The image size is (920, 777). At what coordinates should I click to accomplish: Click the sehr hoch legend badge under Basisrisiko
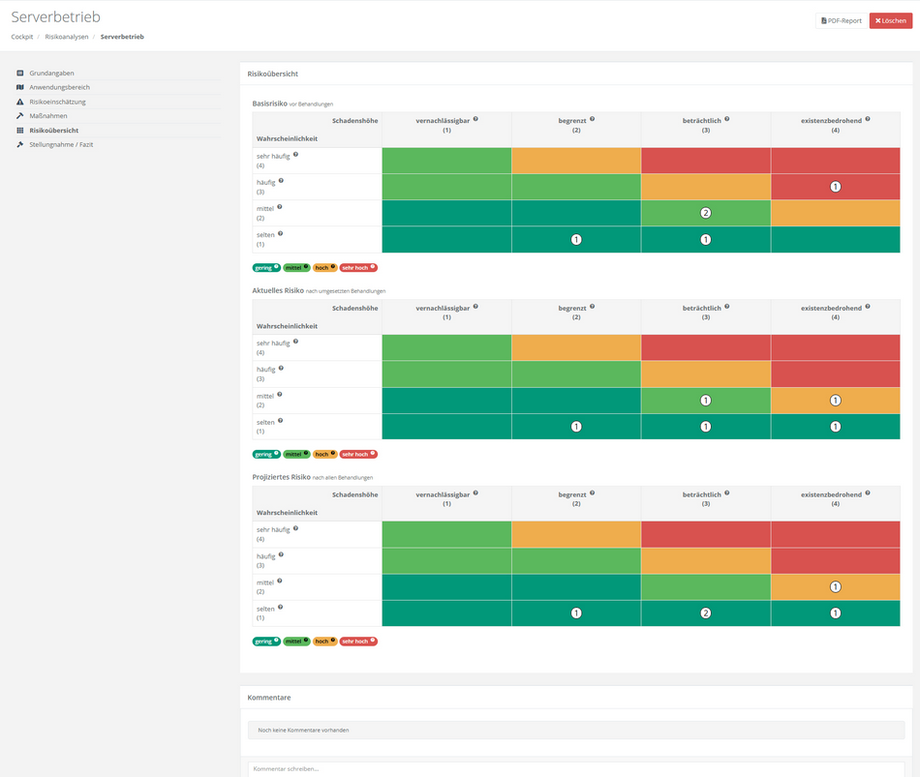[x=358, y=267]
